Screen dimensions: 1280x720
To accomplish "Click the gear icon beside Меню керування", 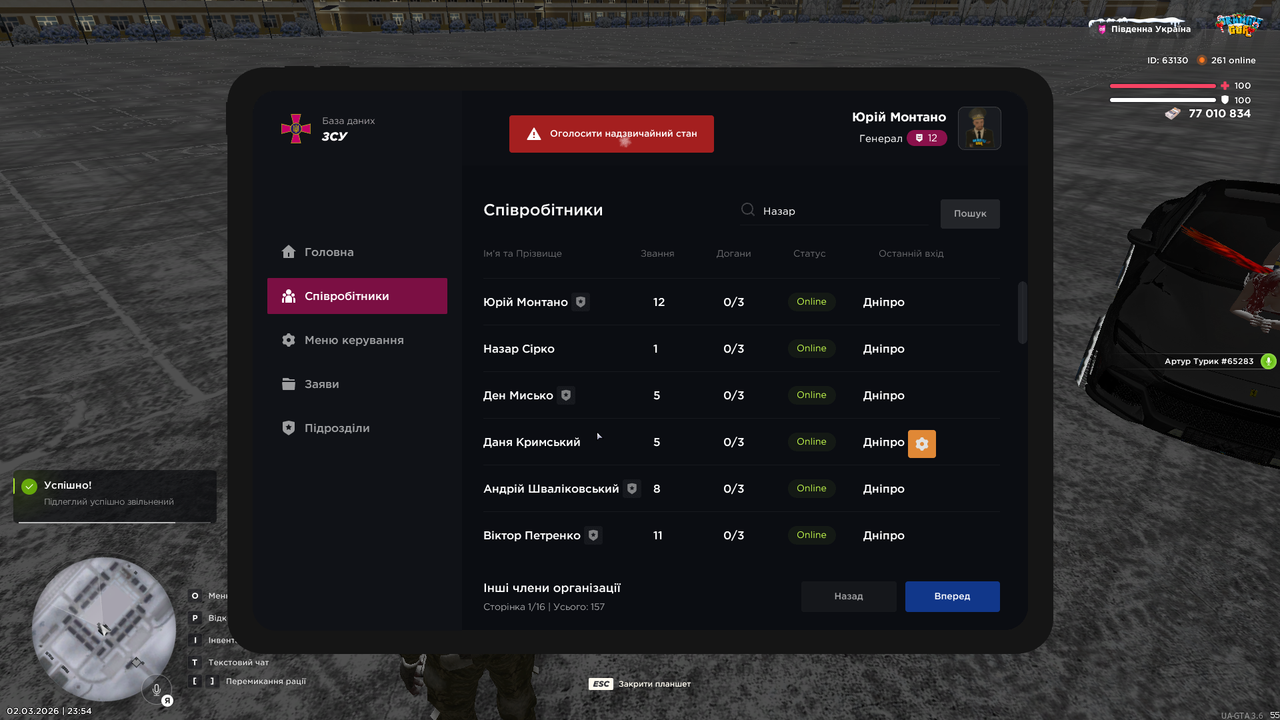I will pyautogui.click(x=289, y=340).
